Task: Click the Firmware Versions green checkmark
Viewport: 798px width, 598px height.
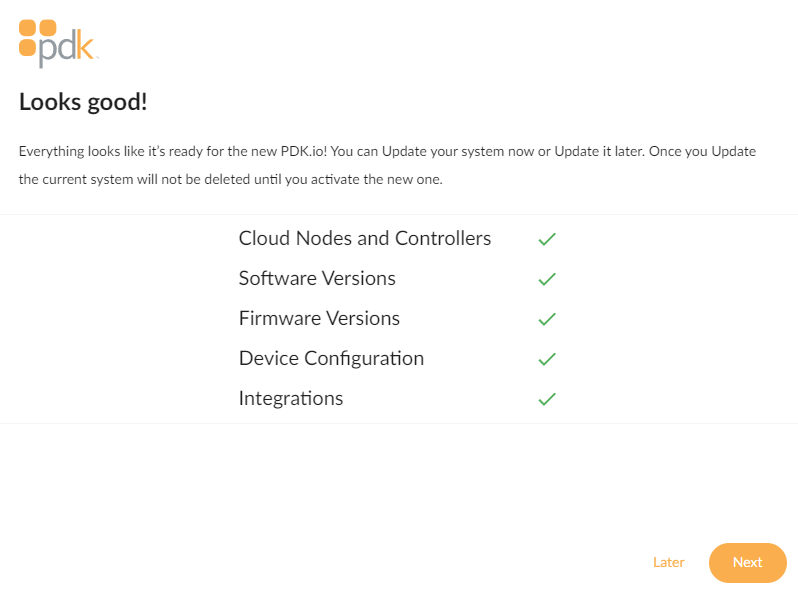Action: tap(547, 319)
